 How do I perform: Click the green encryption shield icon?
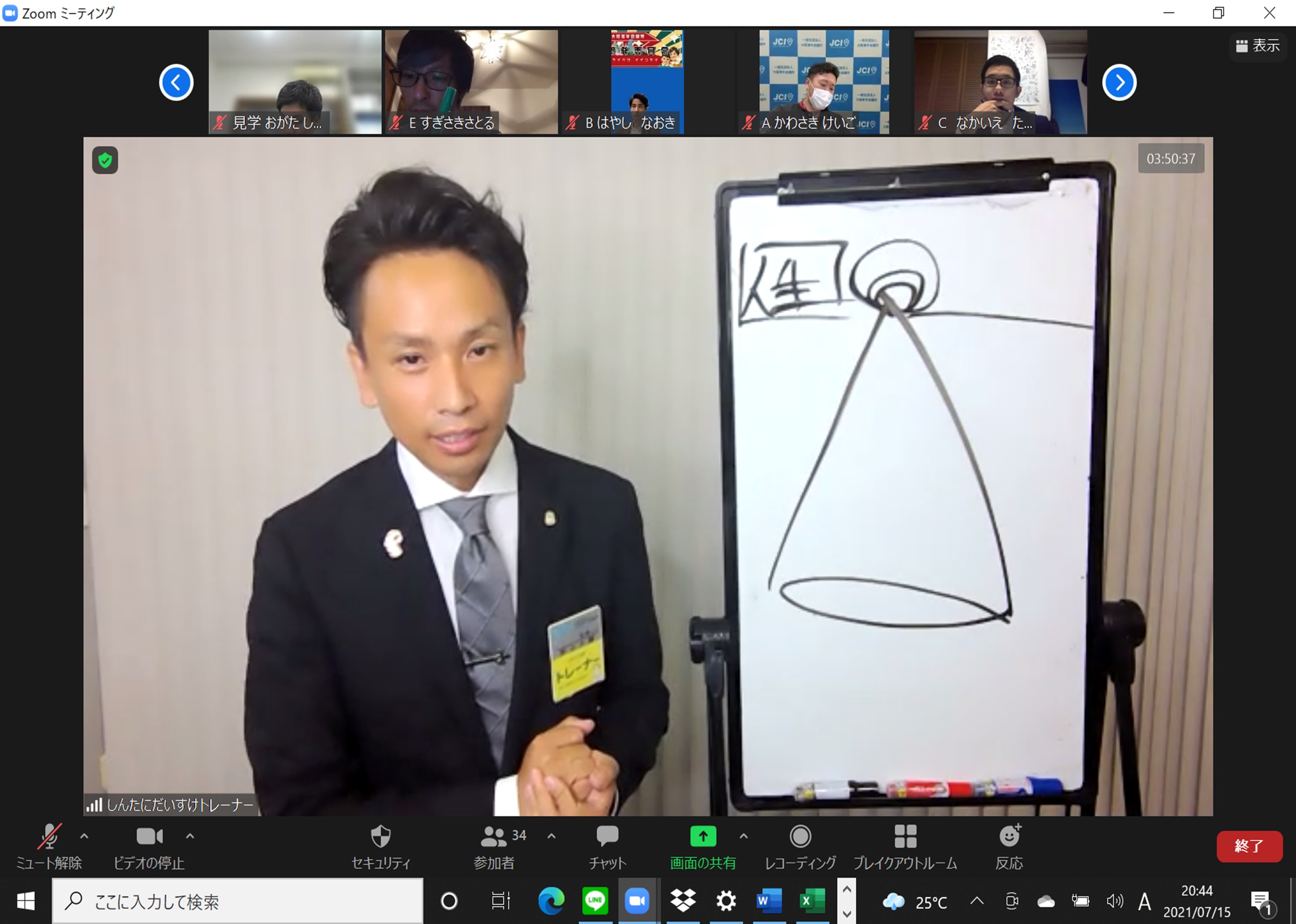click(105, 161)
